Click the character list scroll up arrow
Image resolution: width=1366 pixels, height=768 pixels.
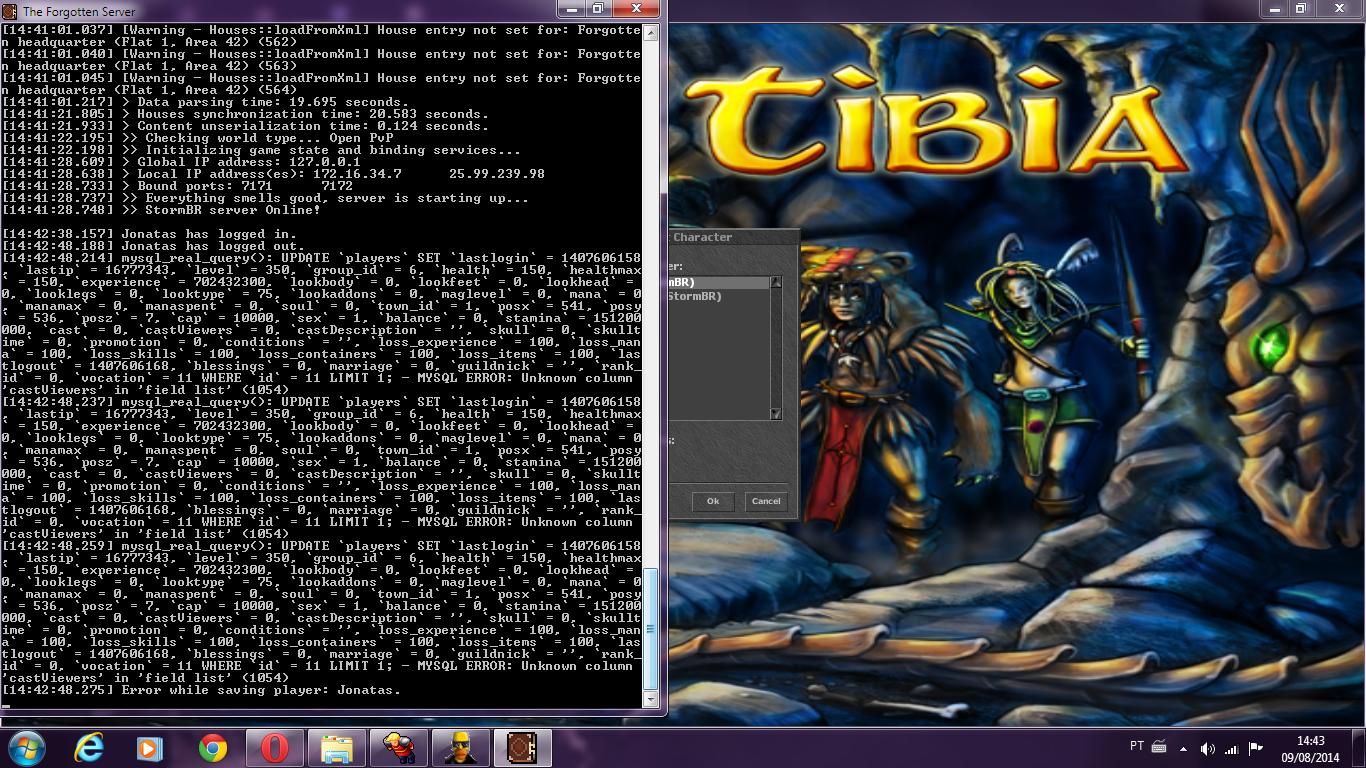click(775, 283)
